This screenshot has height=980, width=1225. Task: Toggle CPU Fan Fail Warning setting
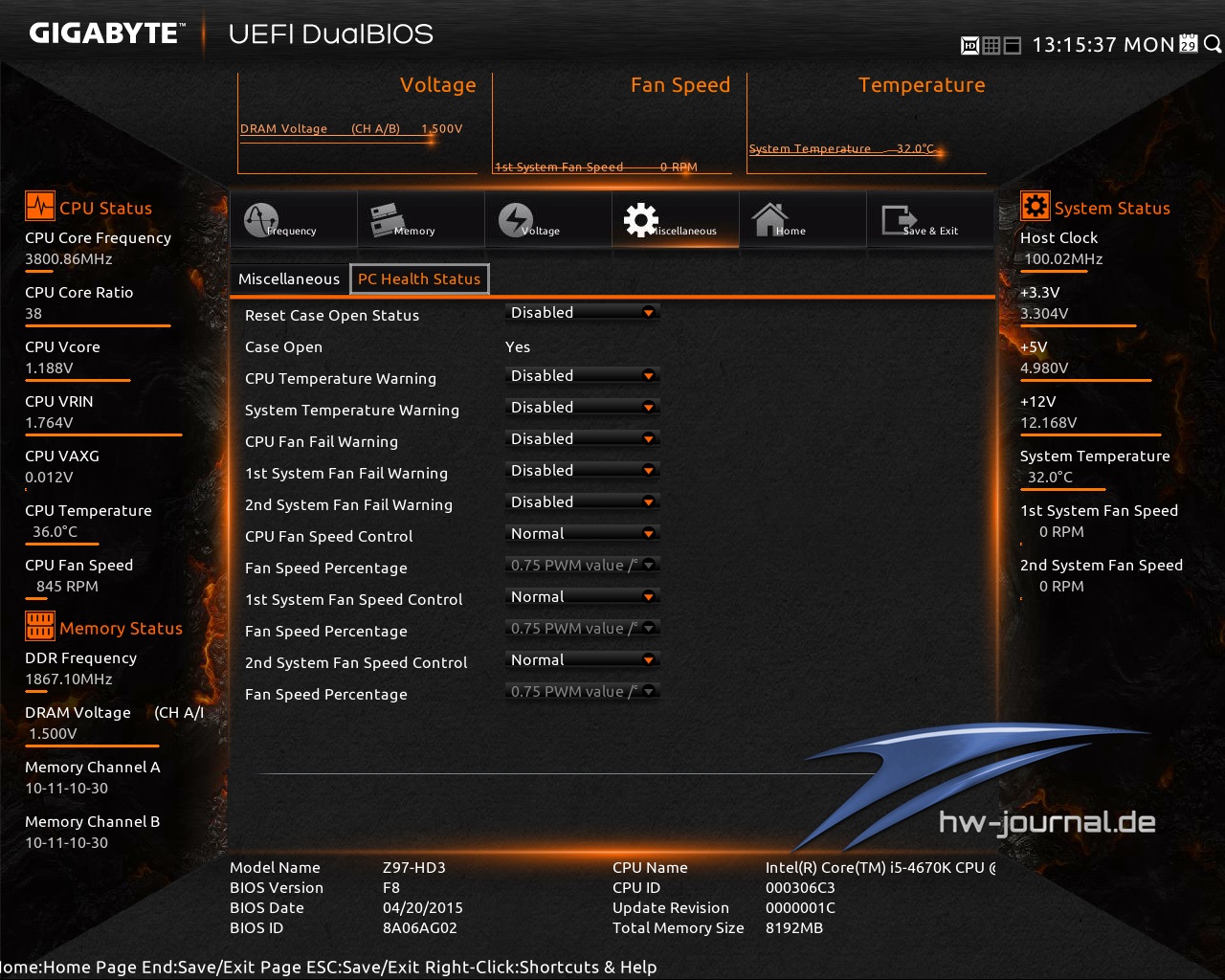pyautogui.click(x=582, y=438)
